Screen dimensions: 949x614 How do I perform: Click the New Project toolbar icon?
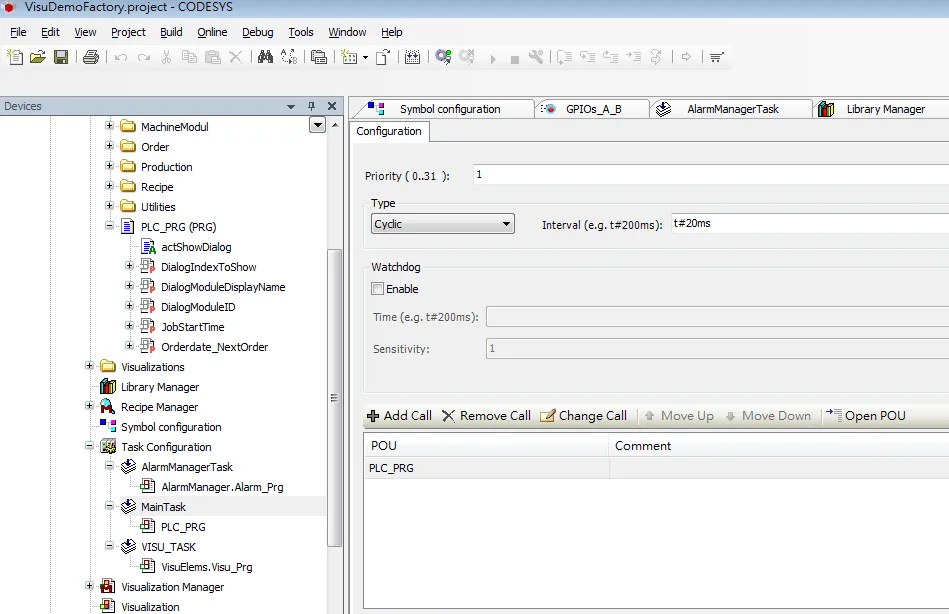coord(15,58)
